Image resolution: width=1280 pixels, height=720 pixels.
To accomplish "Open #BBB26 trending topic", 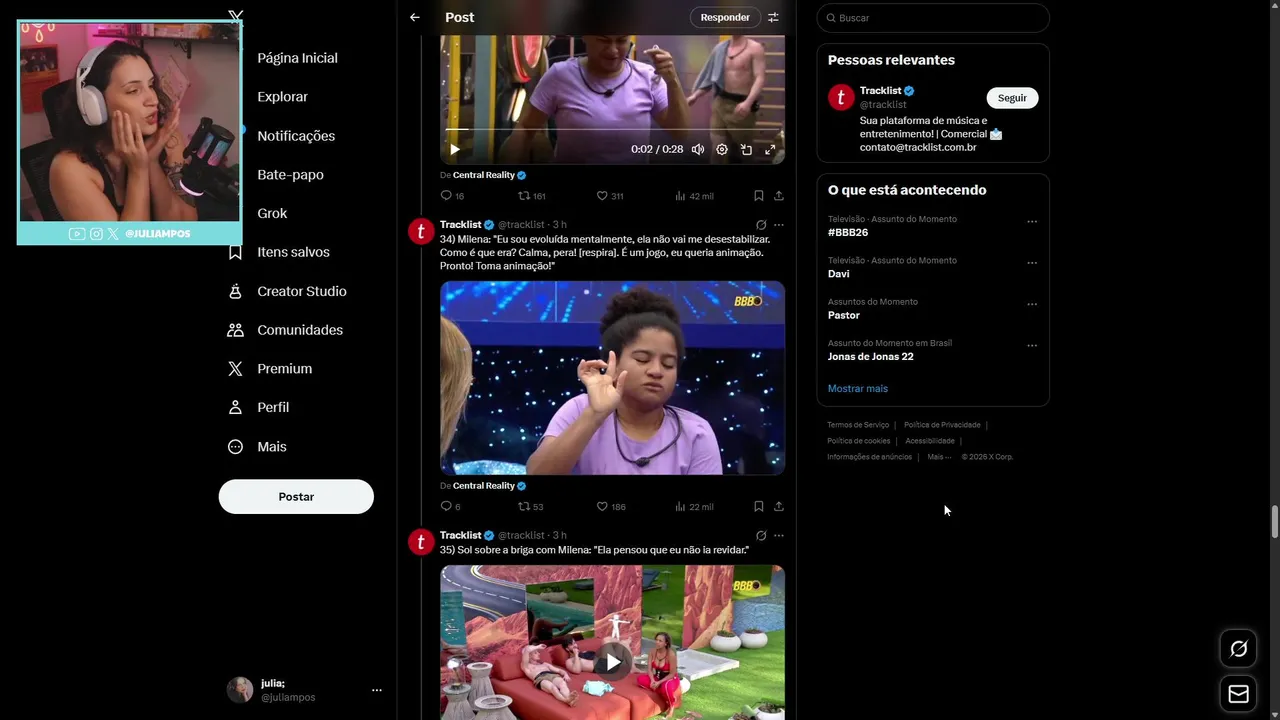I will point(848,232).
